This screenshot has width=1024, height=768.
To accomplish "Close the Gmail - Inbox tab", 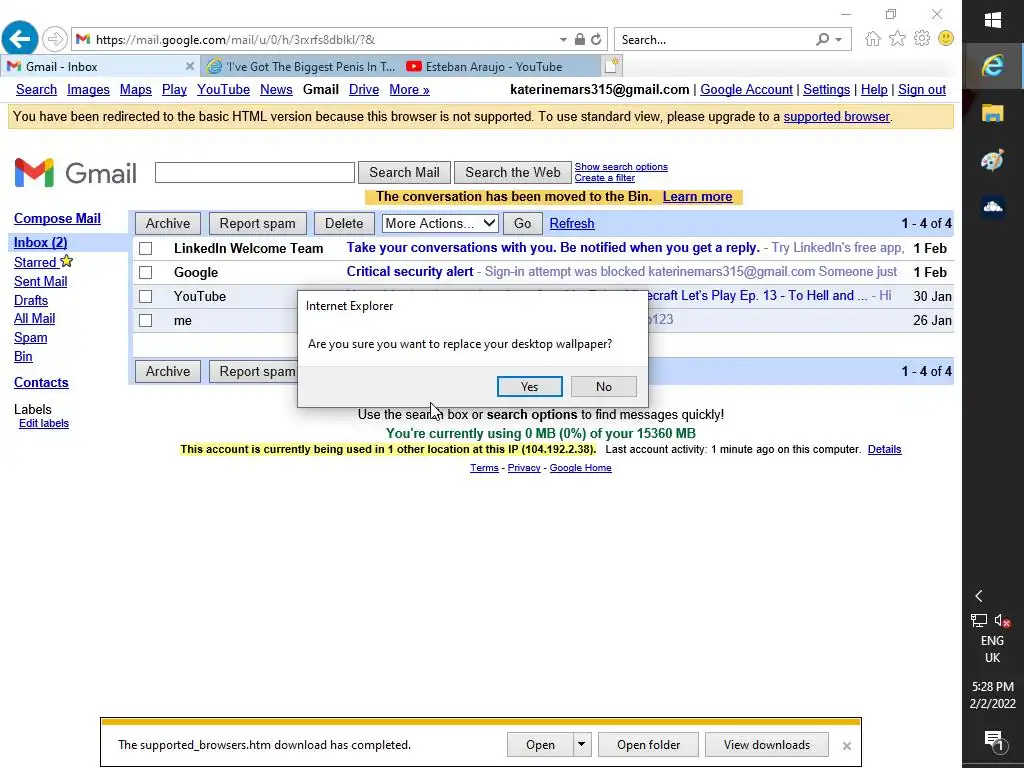I will click(x=189, y=66).
